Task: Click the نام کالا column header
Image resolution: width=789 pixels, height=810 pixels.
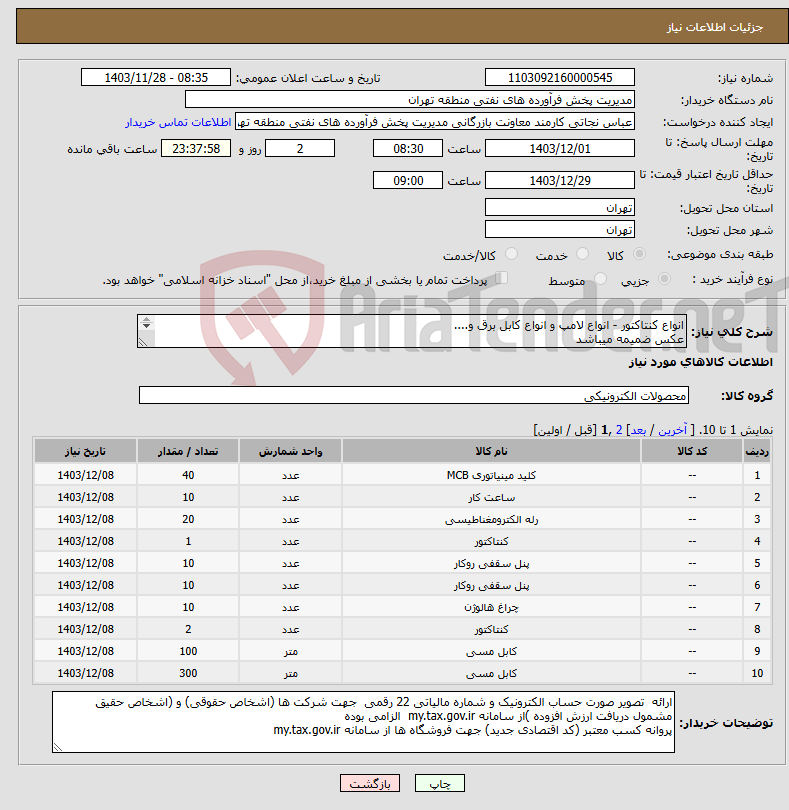Action: point(491,451)
